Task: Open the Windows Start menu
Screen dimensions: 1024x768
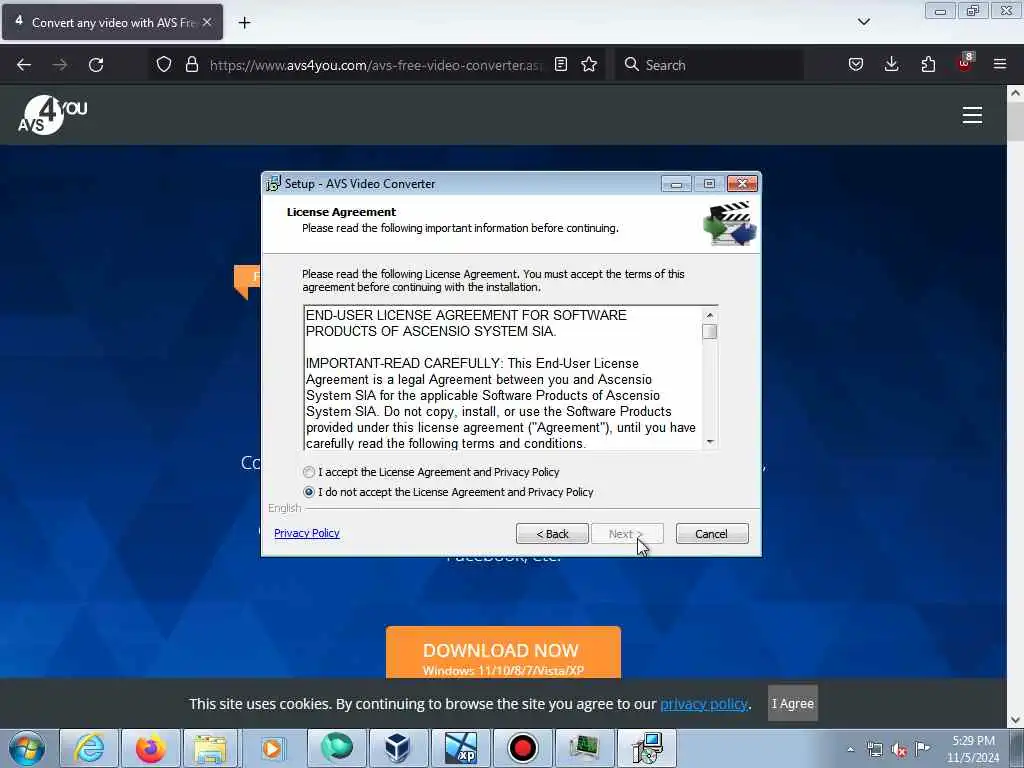Action: coord(27,748)
